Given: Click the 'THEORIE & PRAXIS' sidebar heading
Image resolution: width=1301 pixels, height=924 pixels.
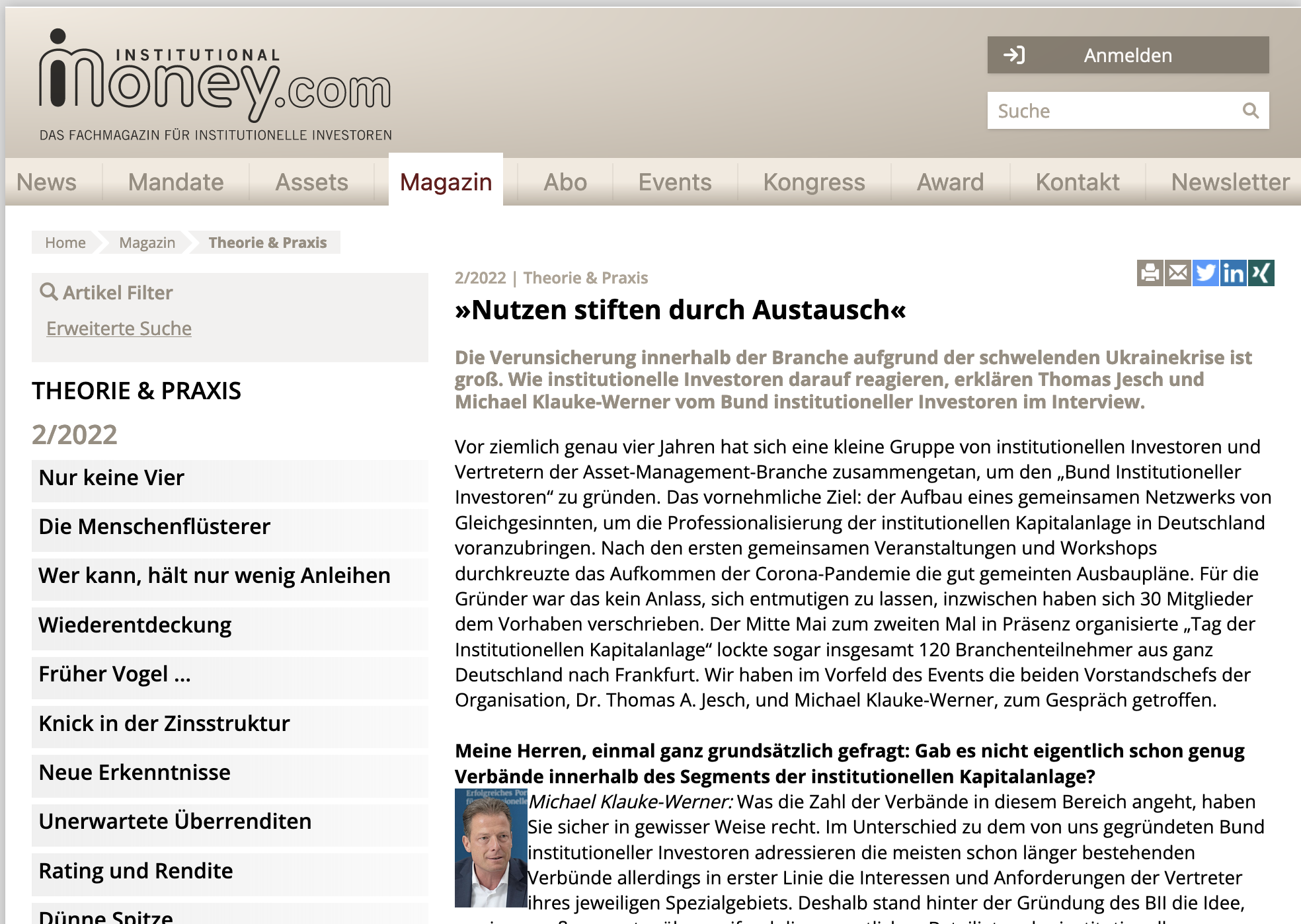Looking at the screenshot, I should pos(137,391).
